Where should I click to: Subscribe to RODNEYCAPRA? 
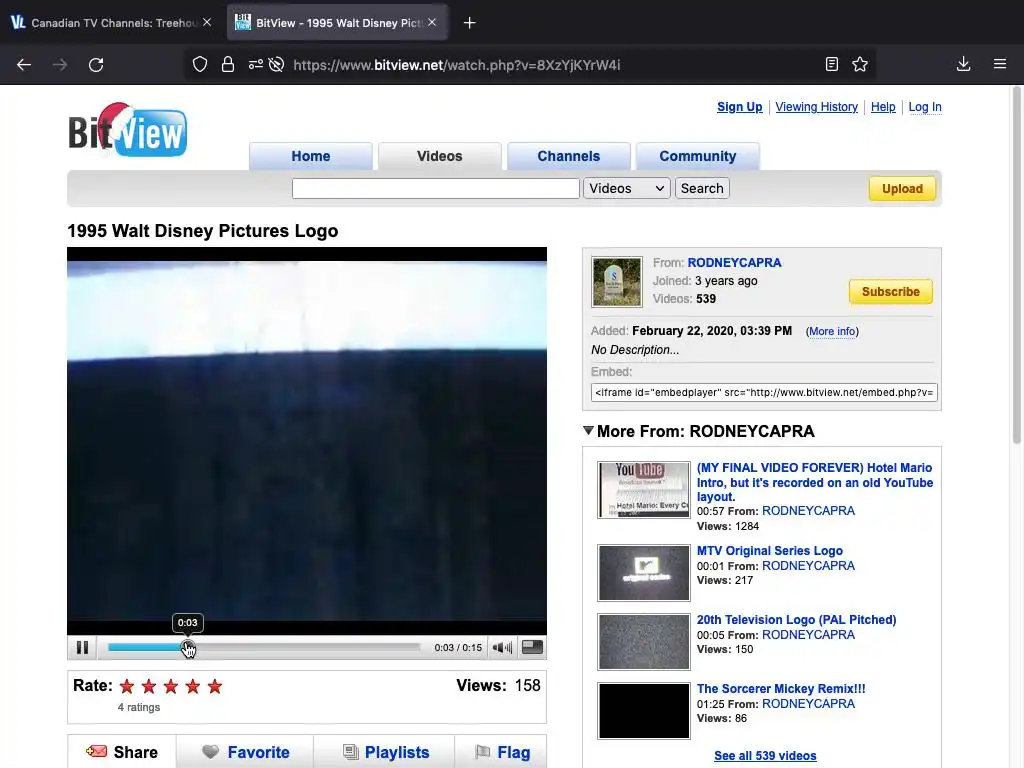pos(891,291)
